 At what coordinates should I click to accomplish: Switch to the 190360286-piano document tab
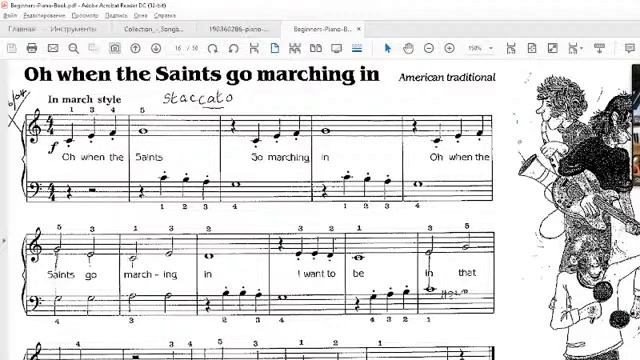point(239,29)
